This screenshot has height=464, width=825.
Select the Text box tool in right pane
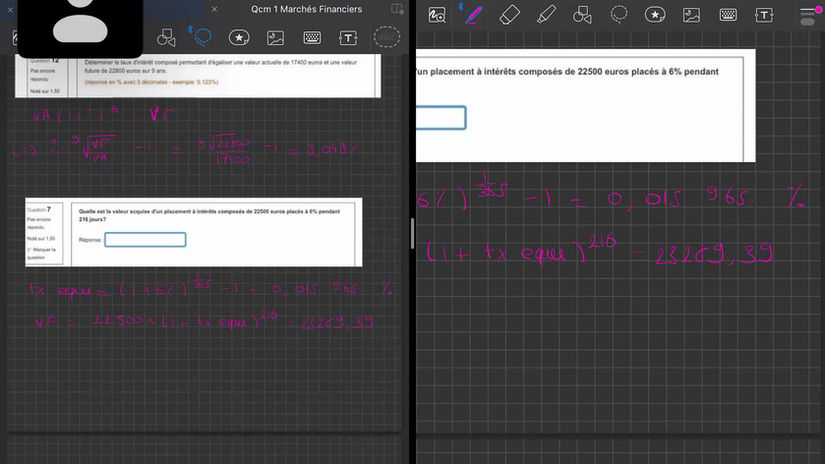(x=764, y=15)
